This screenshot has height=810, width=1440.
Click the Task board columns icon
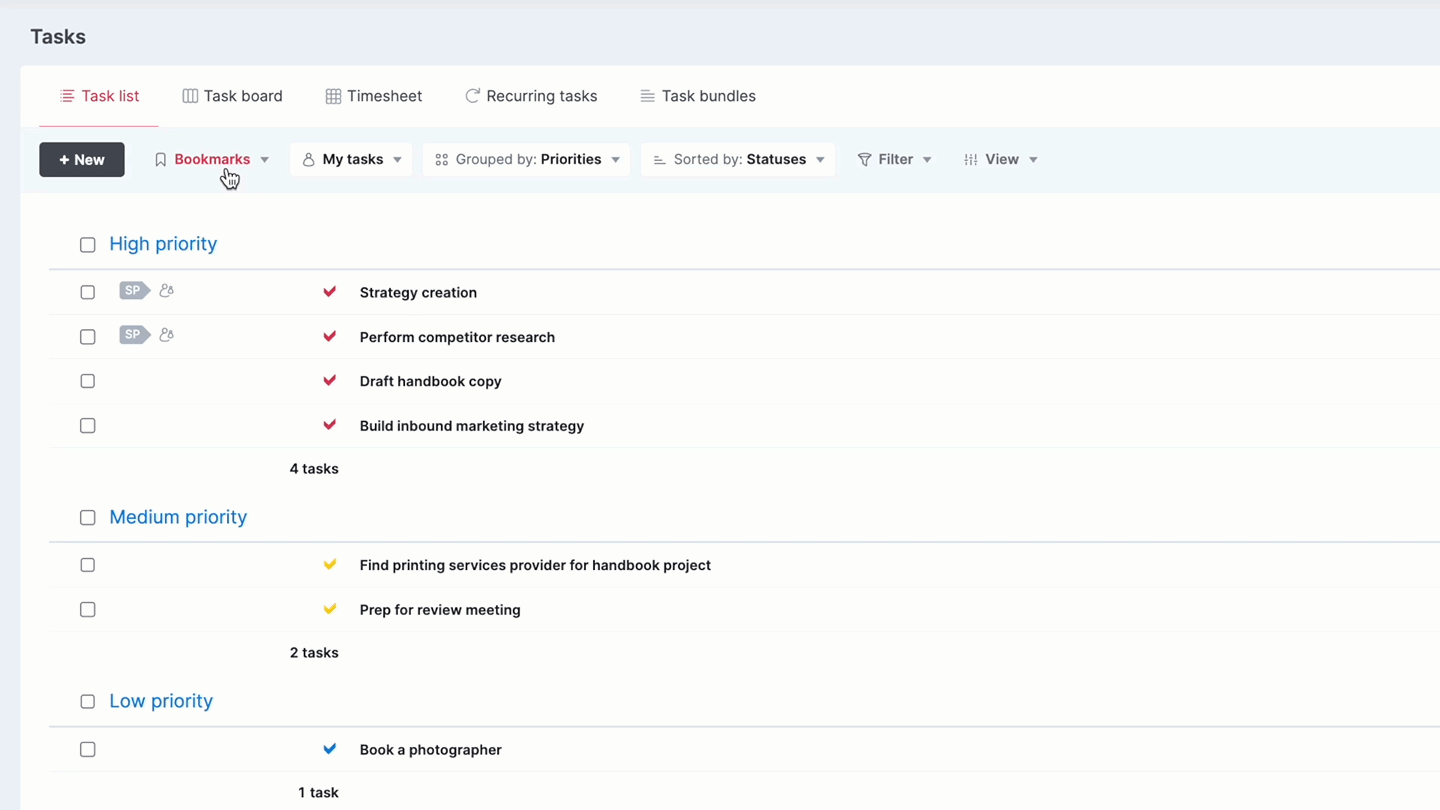[x=190, y=96]
